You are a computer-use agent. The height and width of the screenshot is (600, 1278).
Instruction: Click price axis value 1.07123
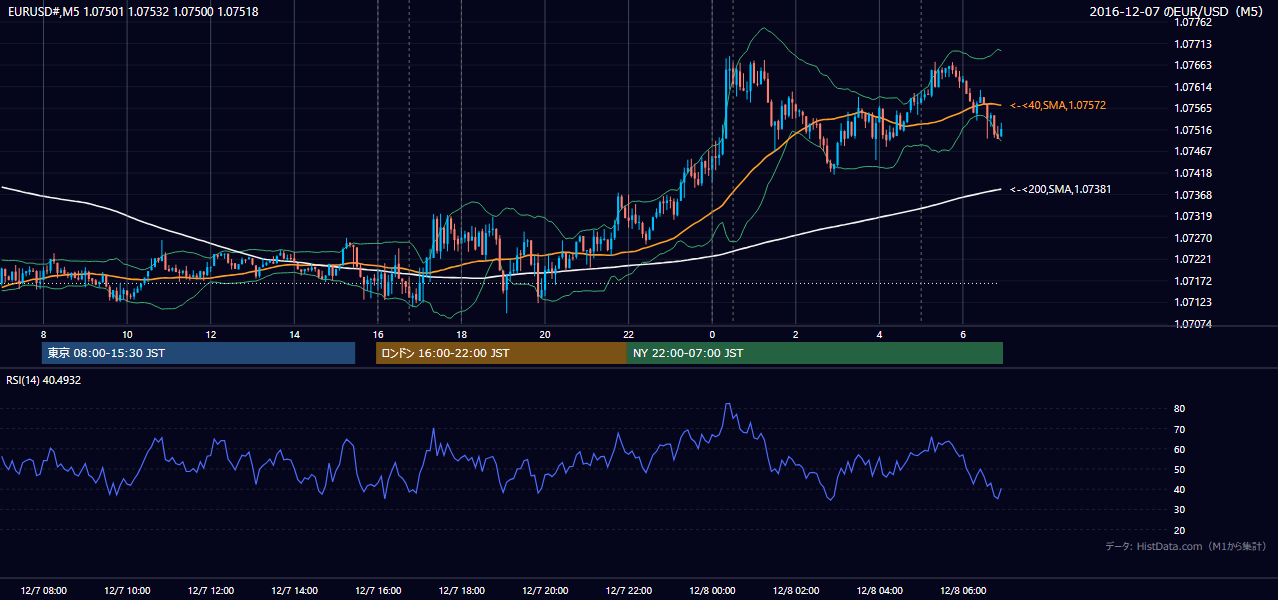coord(1193,302)
